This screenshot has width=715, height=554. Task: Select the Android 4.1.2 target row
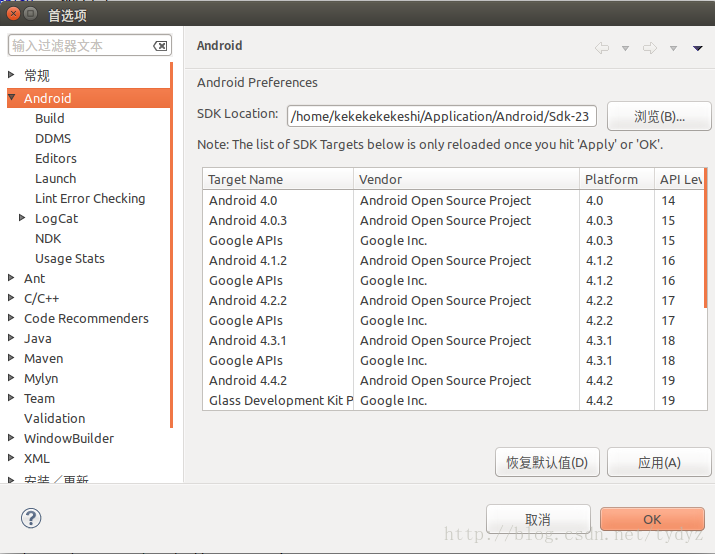[454, 260]
